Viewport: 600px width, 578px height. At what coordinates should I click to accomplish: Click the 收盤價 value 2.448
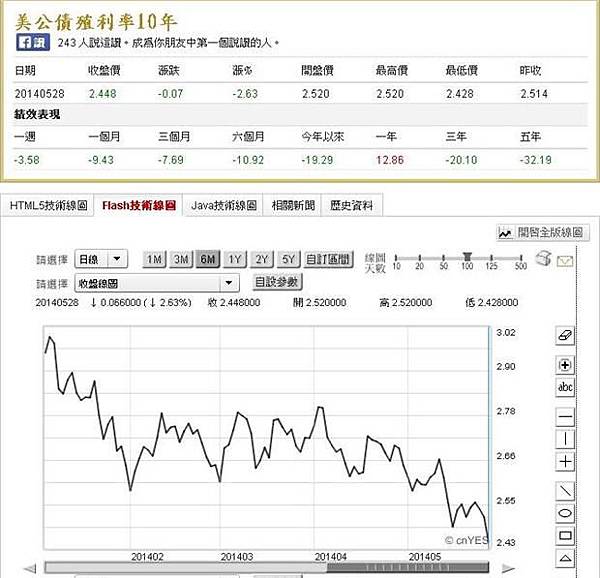[x=103, y=94]
